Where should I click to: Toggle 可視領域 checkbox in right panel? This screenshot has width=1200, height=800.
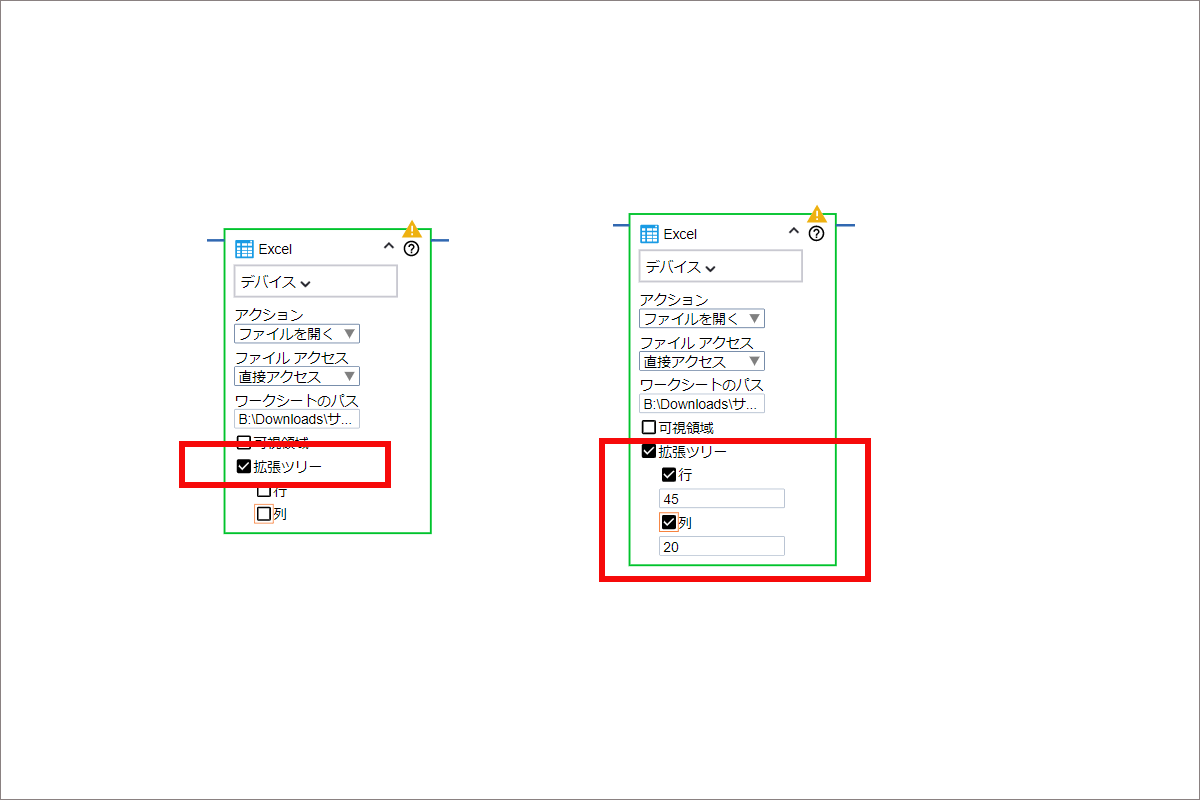pyautogui.click(x=648, y=428)
